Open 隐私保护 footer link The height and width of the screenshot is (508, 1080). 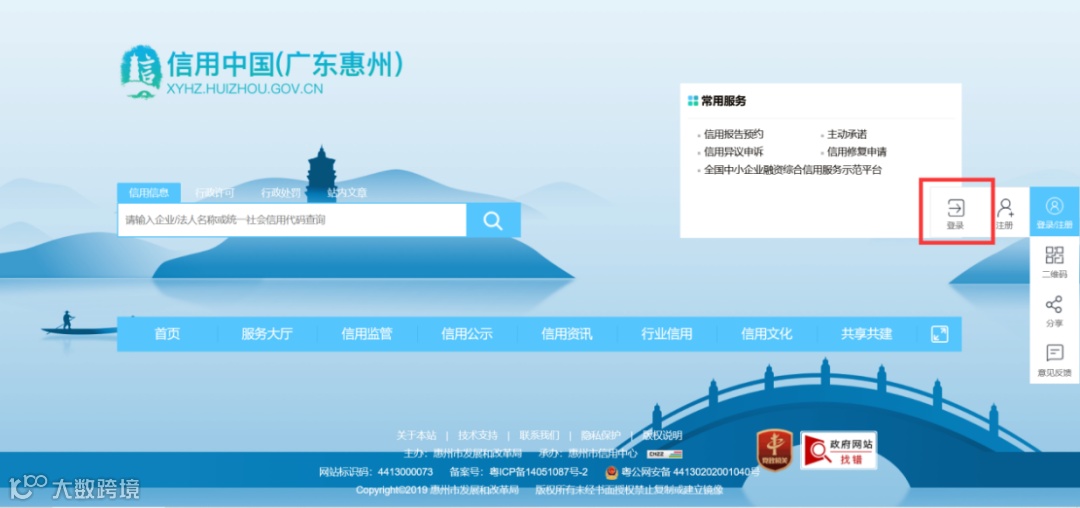coord(601,435)
